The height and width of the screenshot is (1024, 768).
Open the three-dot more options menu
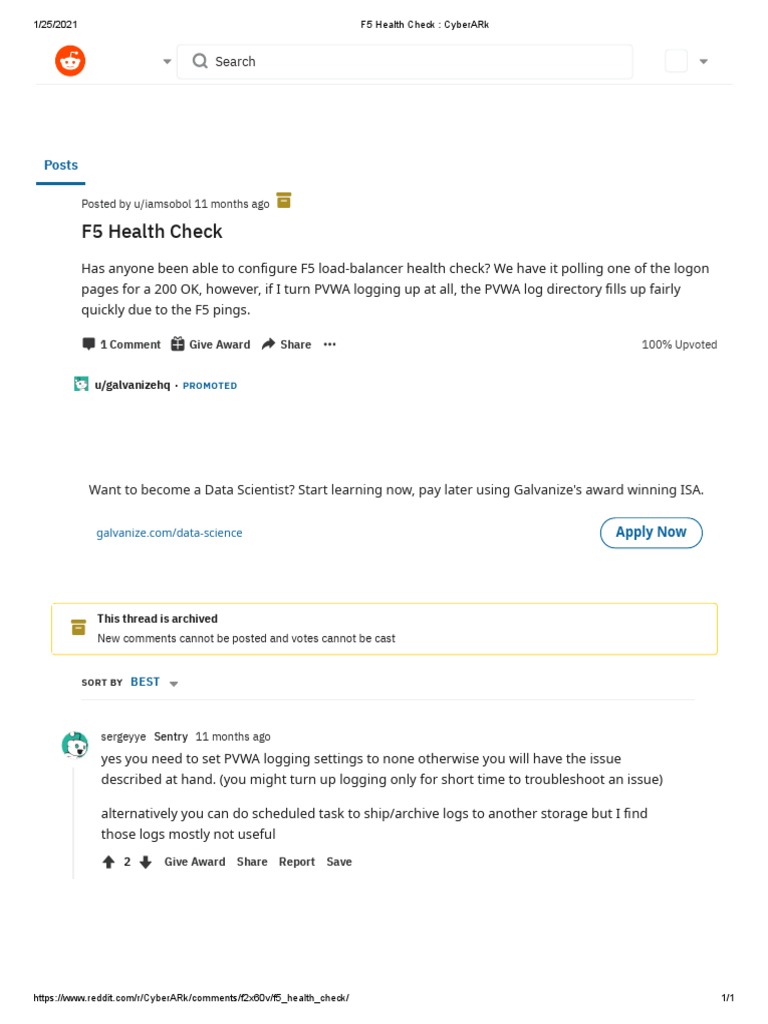coord(330,344)
